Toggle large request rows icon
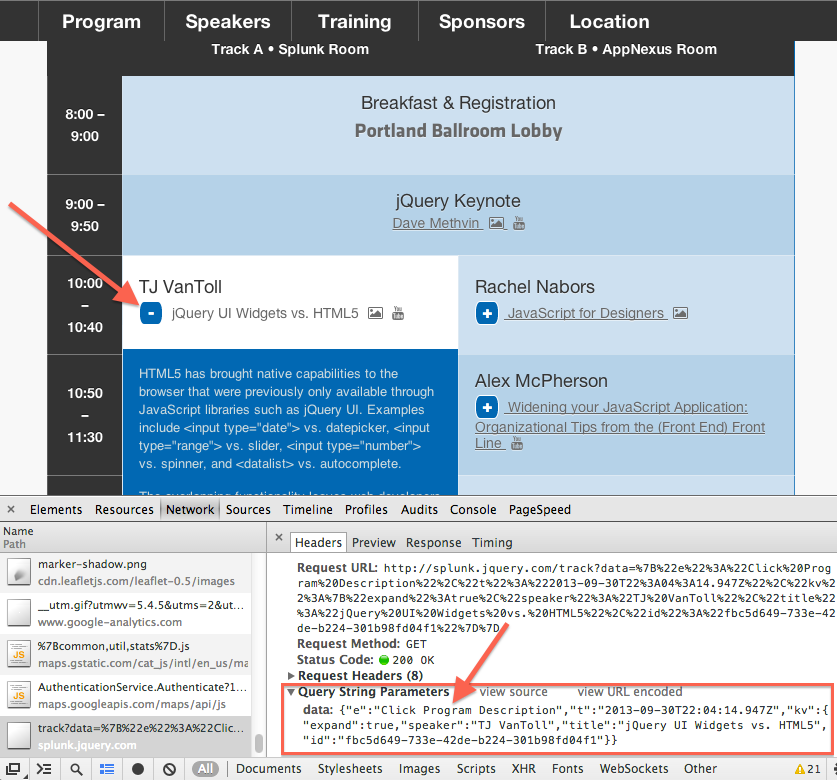 point(107,769)
